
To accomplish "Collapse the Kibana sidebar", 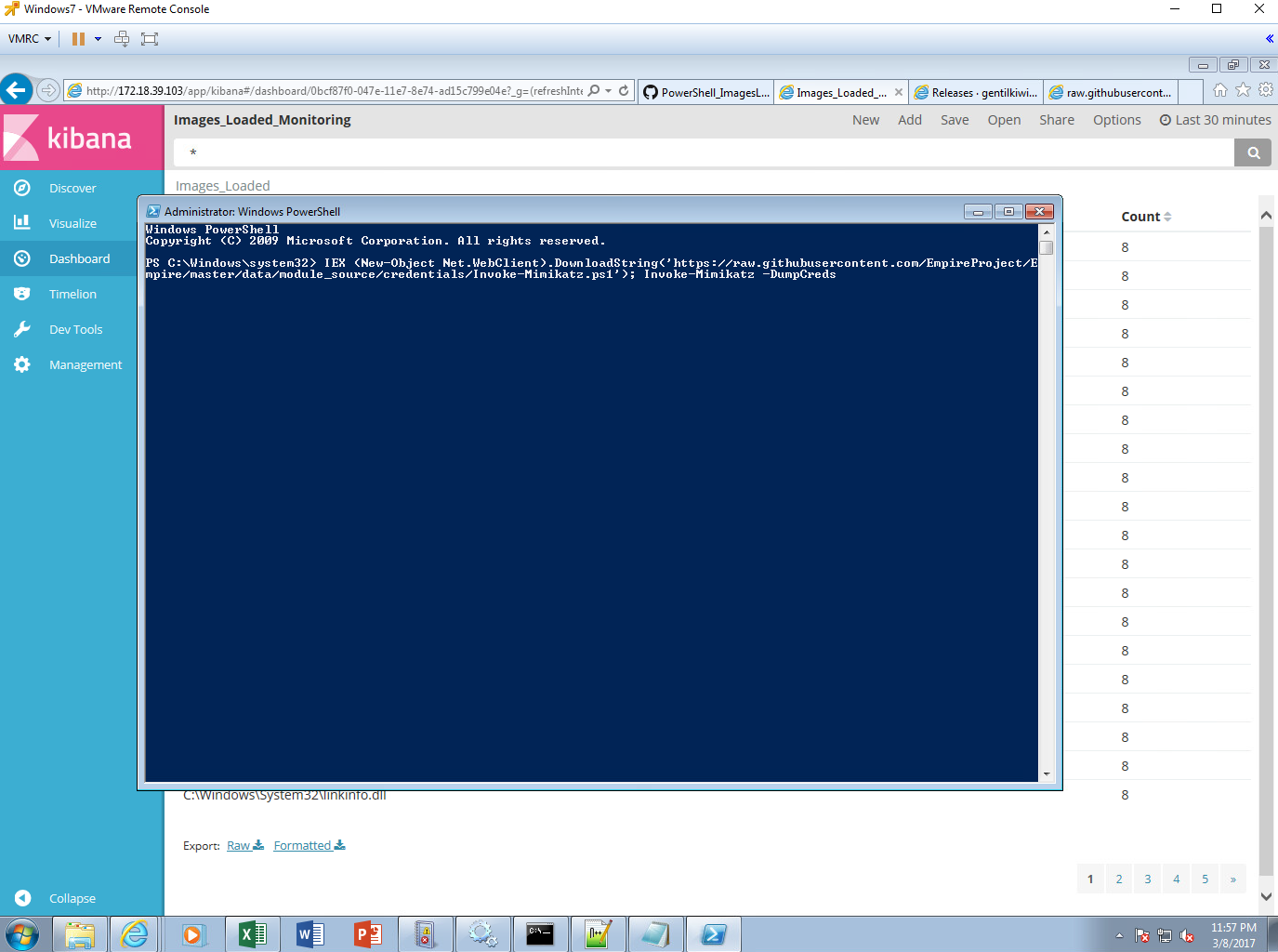I will tap(72, 898).
